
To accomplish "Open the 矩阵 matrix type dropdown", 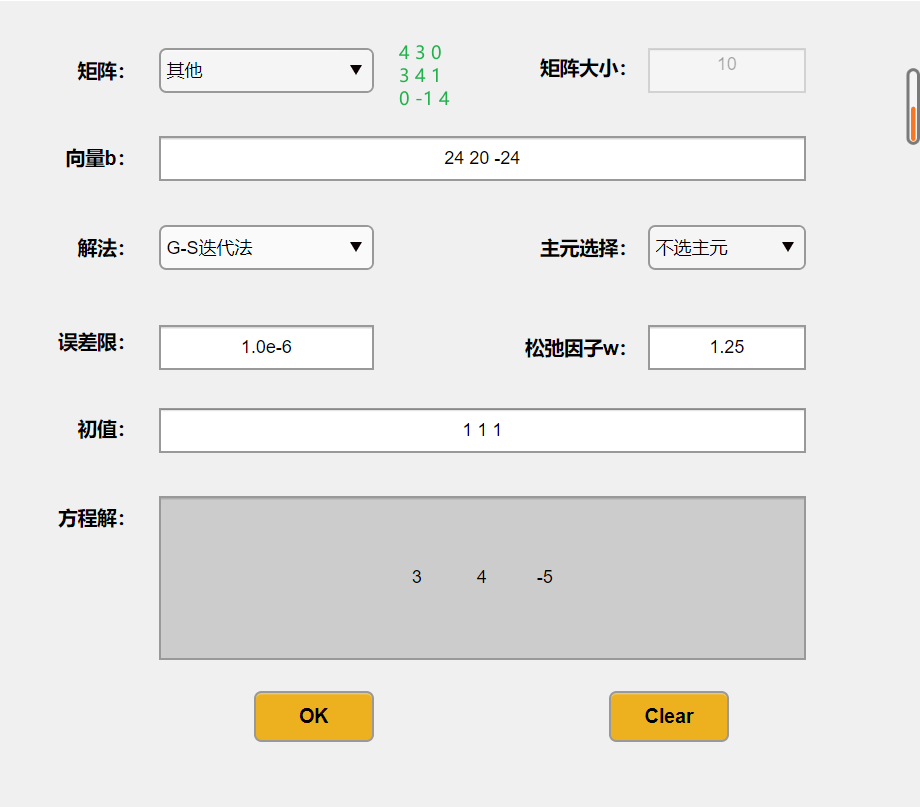I will [x=265, y=70].
